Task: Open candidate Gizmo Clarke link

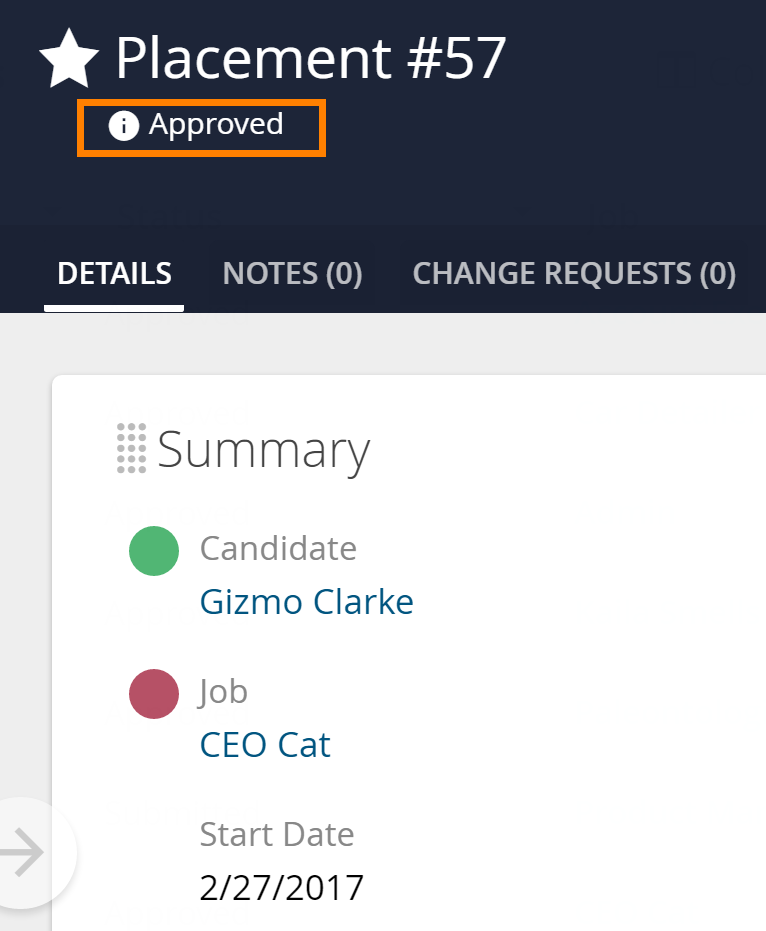Action: pos(306,602)
